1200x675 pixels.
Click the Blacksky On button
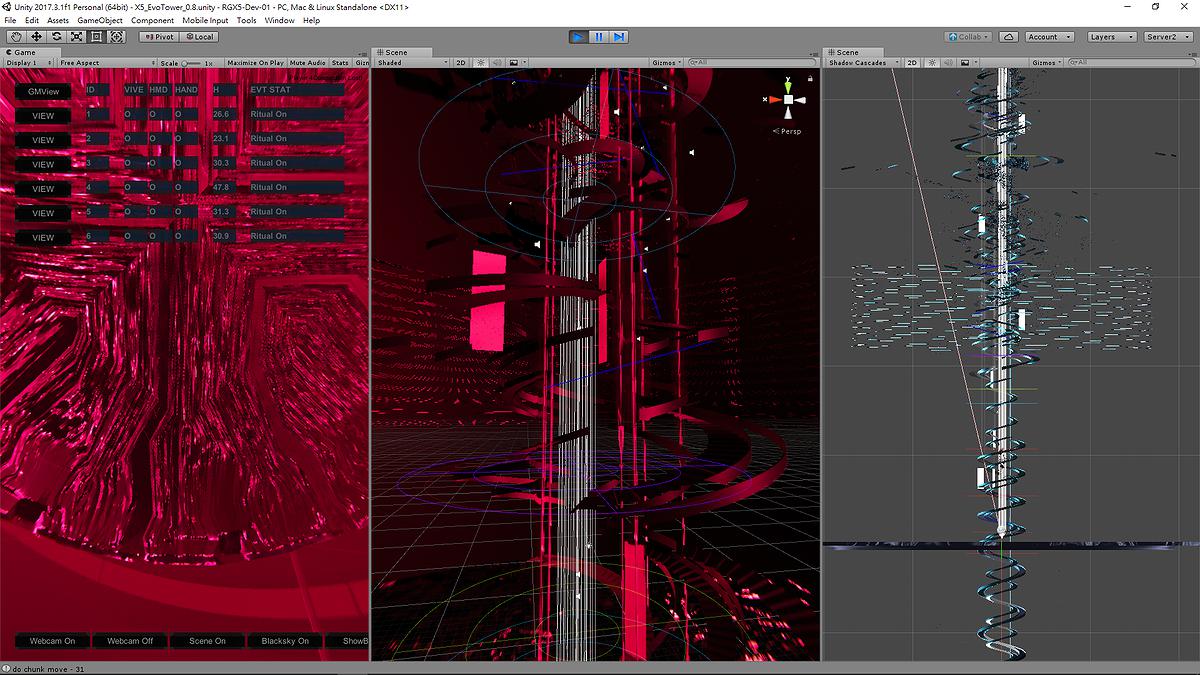(x=285, y=641)
